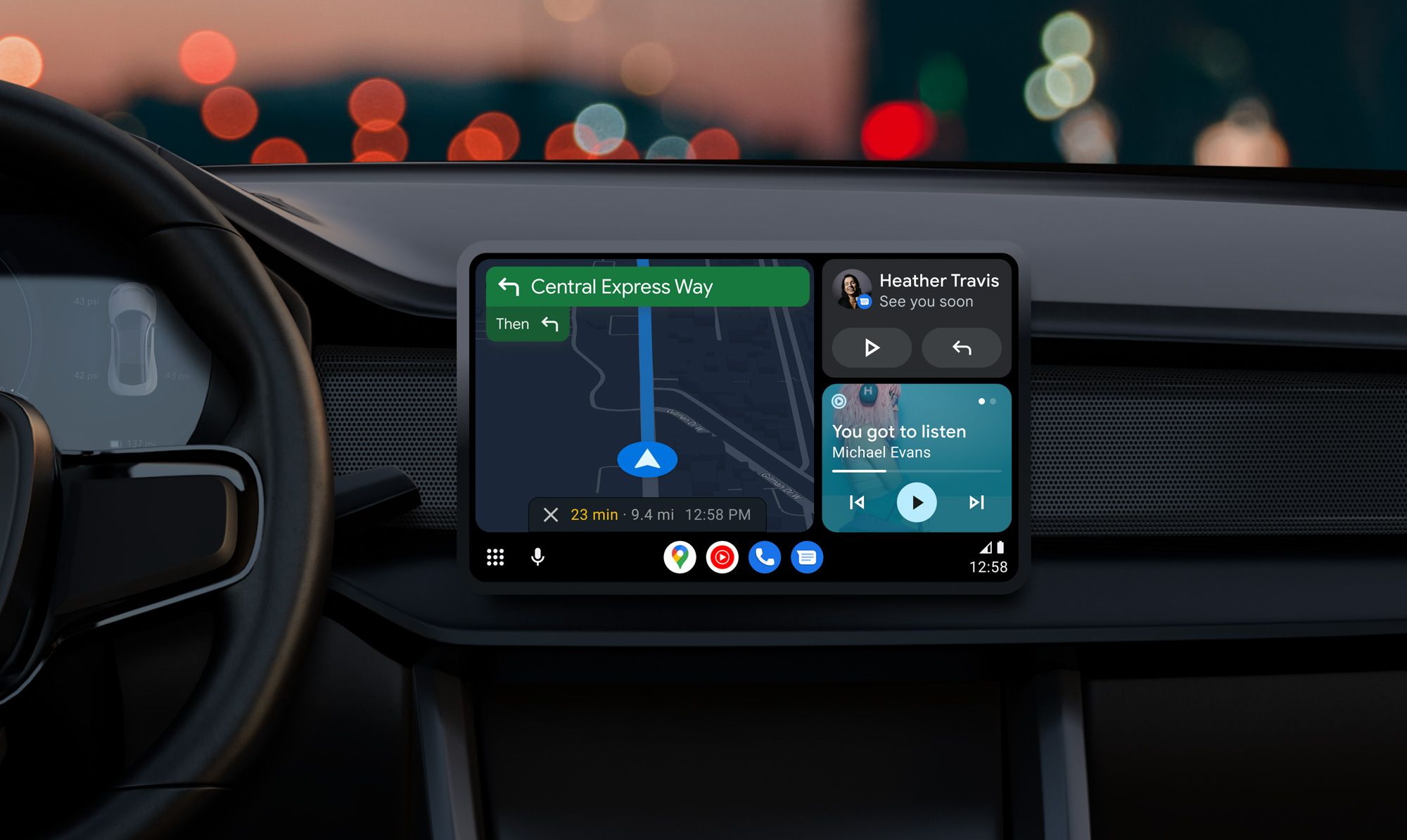Open Phone dialer app
Viewport: 1407px width, 840px height.
[761, 558]
